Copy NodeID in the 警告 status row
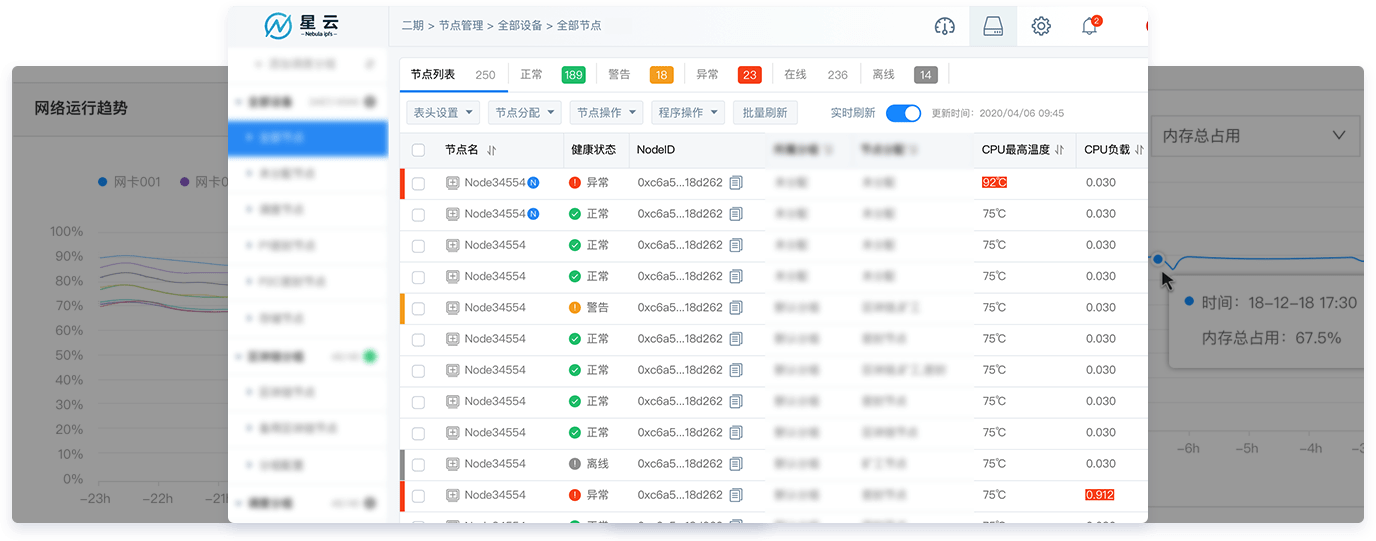Viewport: 1376px width, 541px height. [x=736, y=308]
